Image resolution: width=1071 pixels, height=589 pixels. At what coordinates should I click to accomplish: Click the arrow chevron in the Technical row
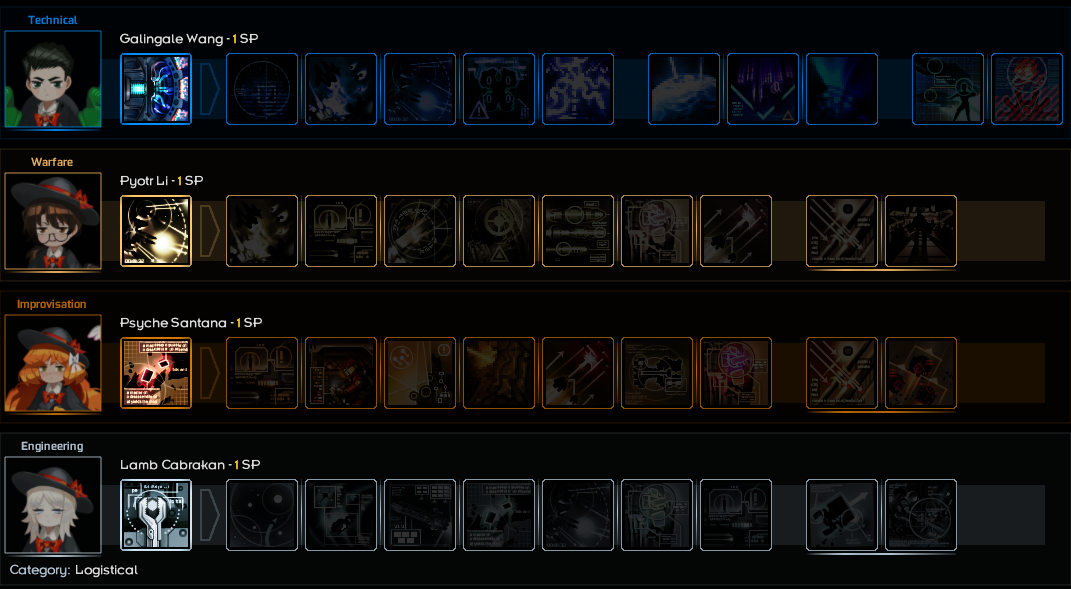[210, 89]
